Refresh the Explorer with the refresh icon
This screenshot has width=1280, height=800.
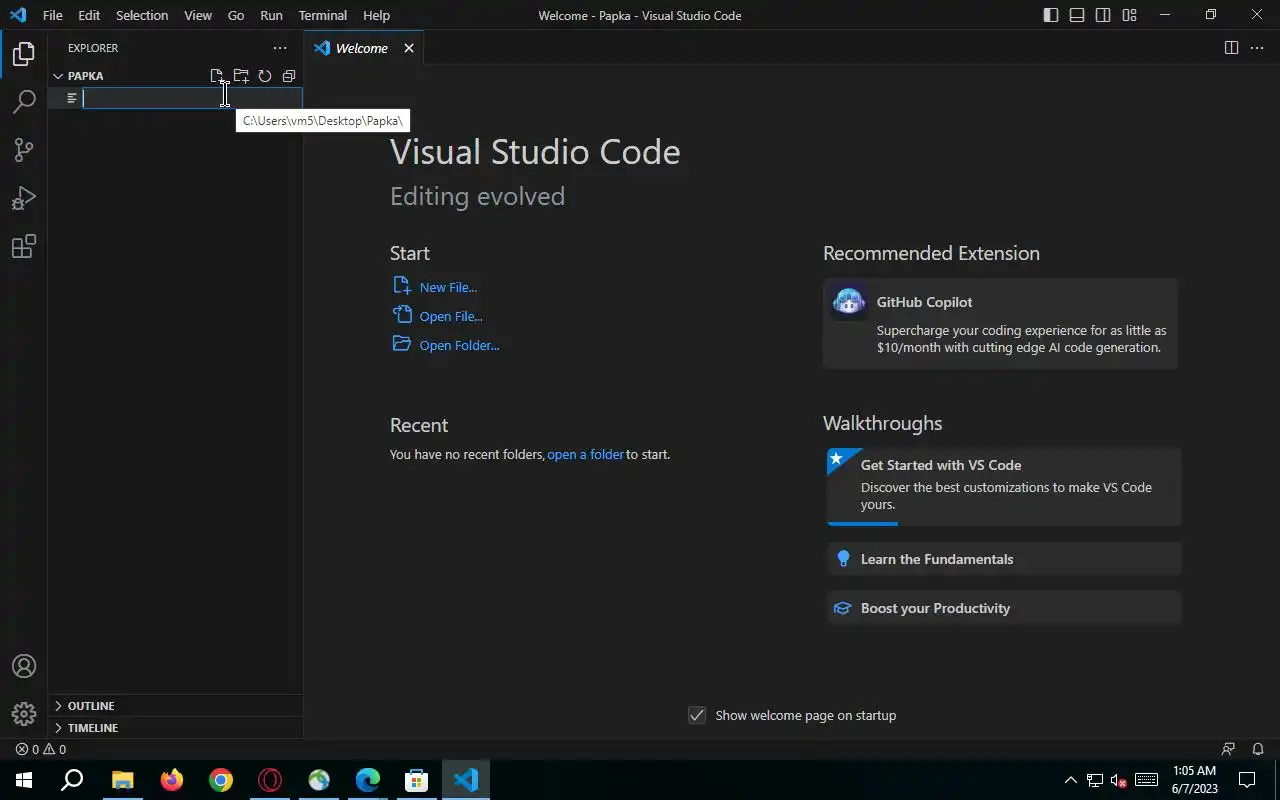[x=265, y=76]
